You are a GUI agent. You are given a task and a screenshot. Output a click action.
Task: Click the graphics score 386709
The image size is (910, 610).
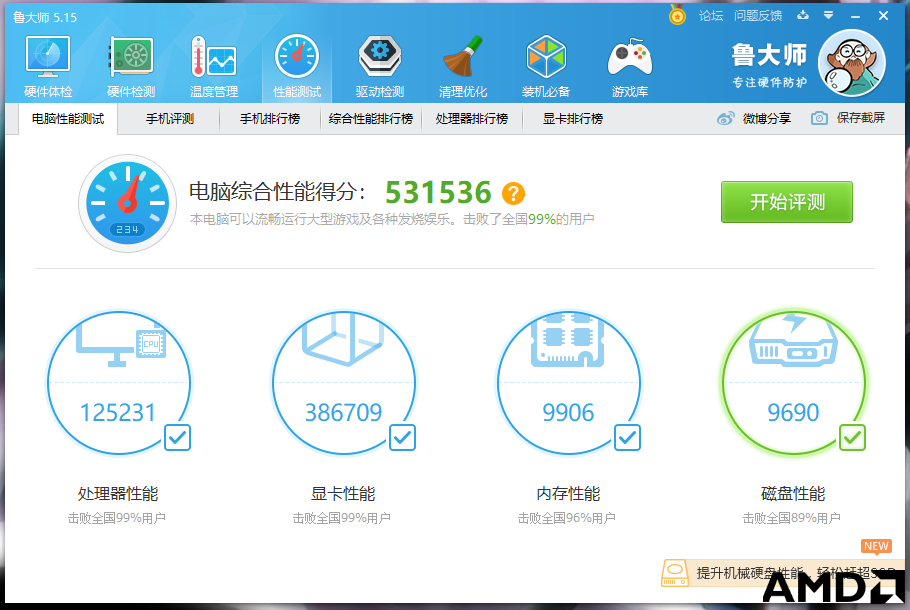coord(343,413)
